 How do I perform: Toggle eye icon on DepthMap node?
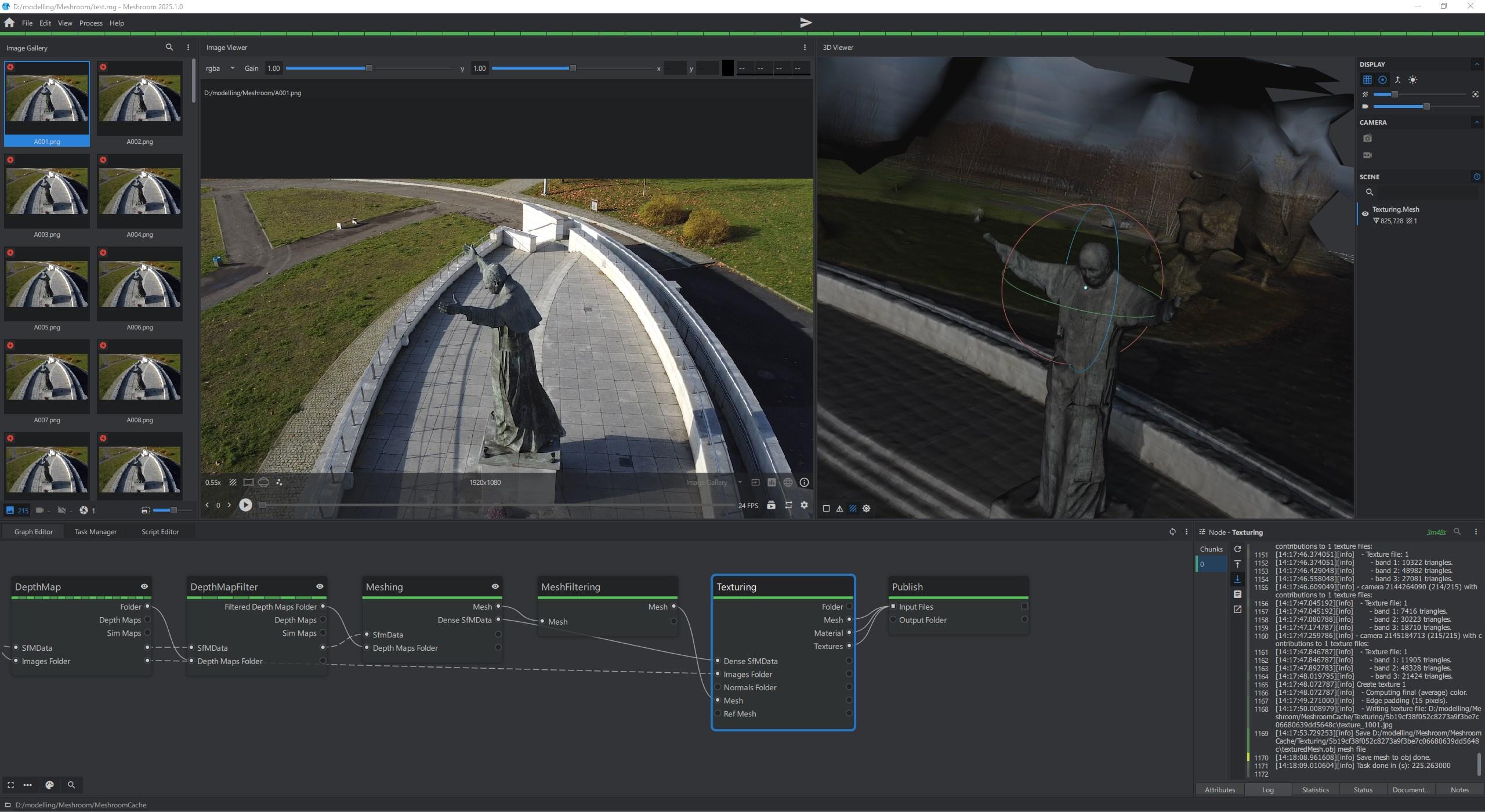[144, 586]
